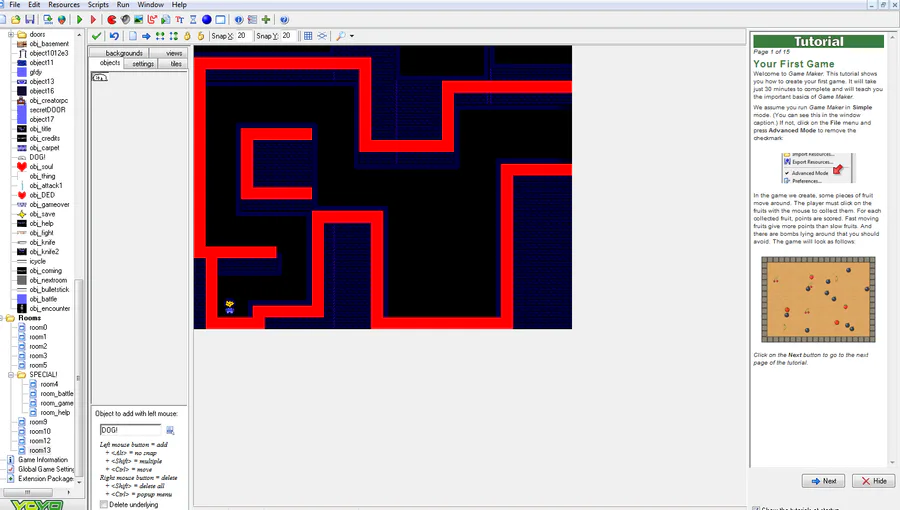Image resolution: width=900 pixels, height=510 pixels.
Task: Undo the last room change
Action: point(114,36)
